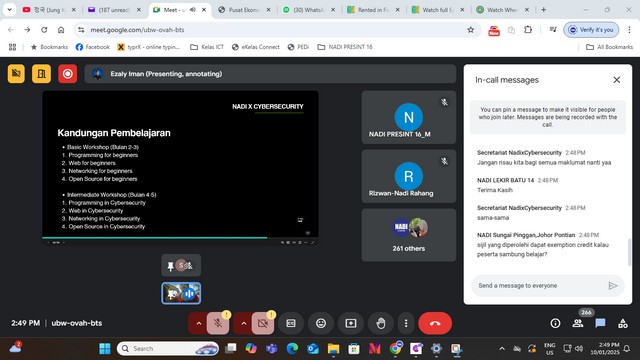The width and height of the screenshot is (640, 360).
Task: Open more options three-dot menu
Action: [x=406, y=323]
